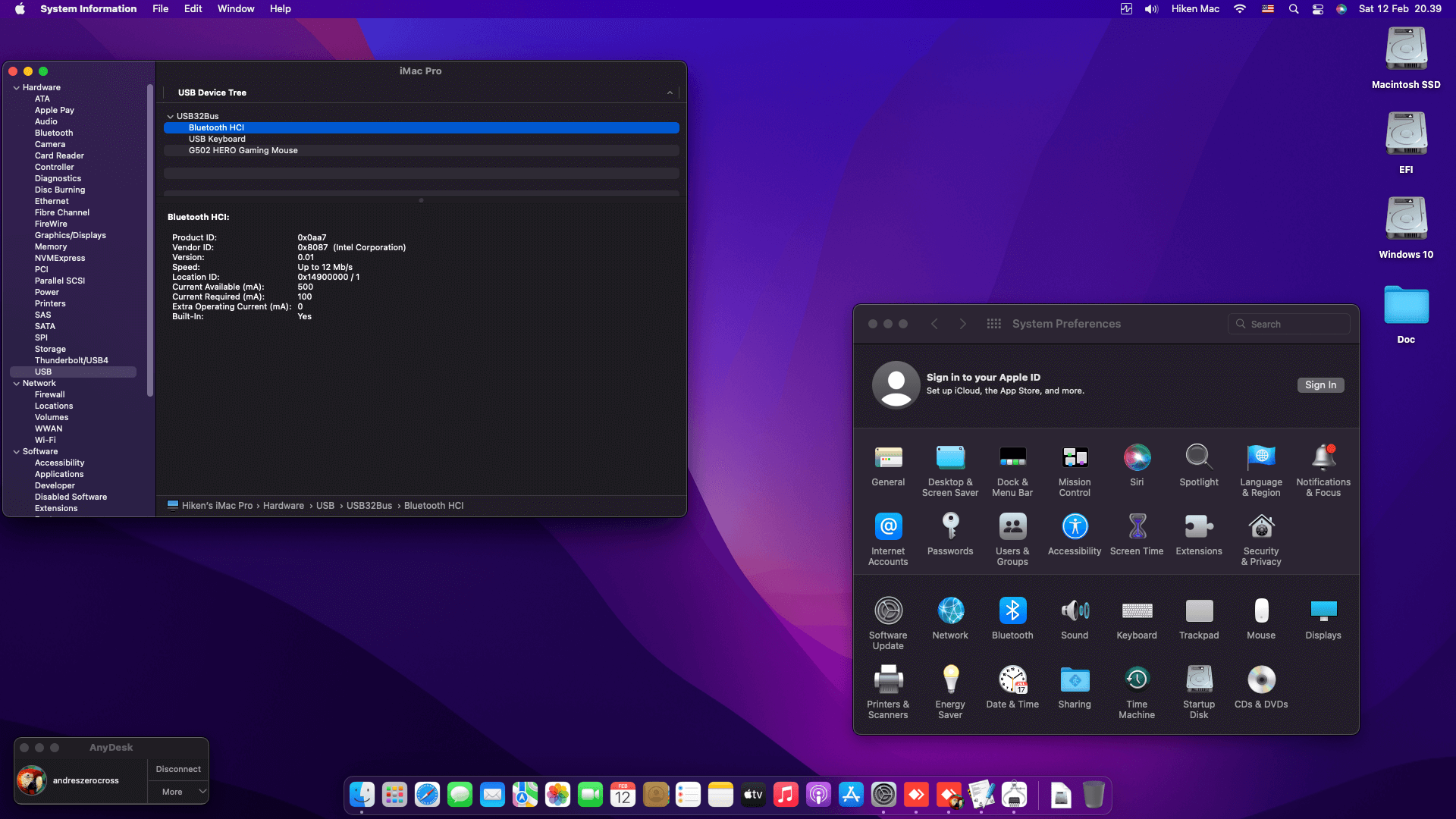Open the Mission Control pane
1456x819 pixels.
1074,458
